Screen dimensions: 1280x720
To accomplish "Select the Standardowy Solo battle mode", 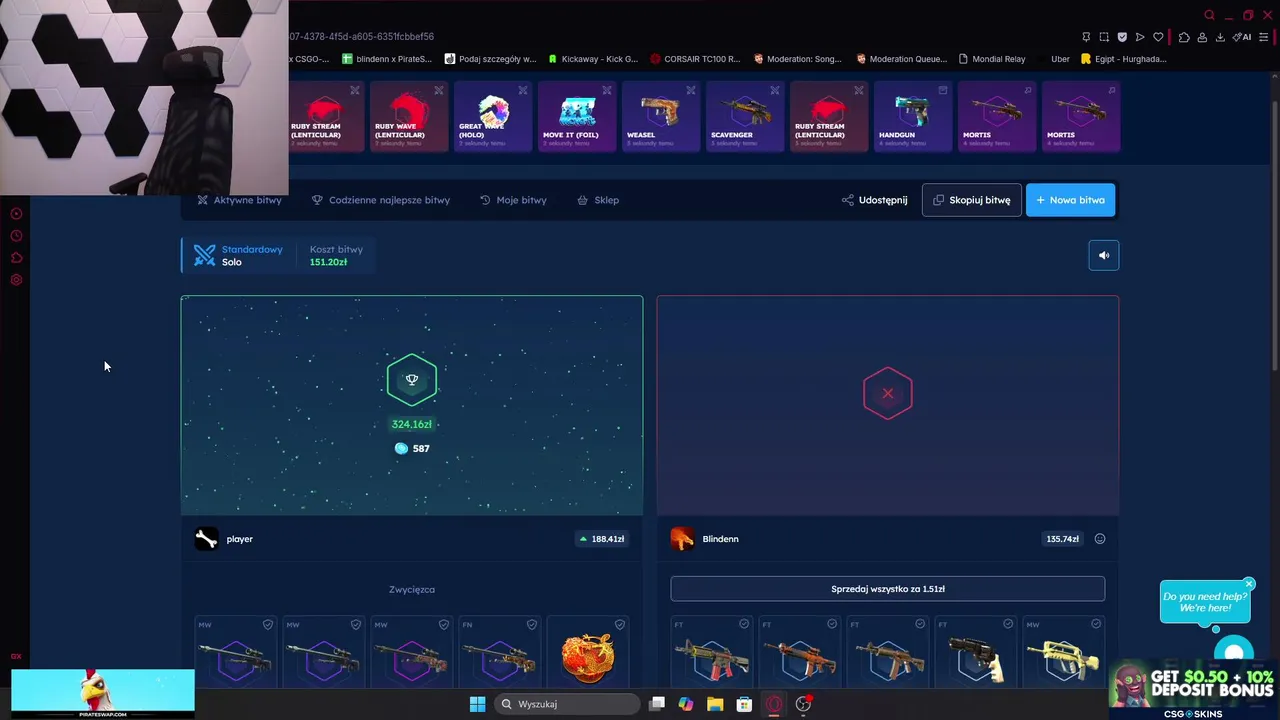I will click(x=239, y=255).
